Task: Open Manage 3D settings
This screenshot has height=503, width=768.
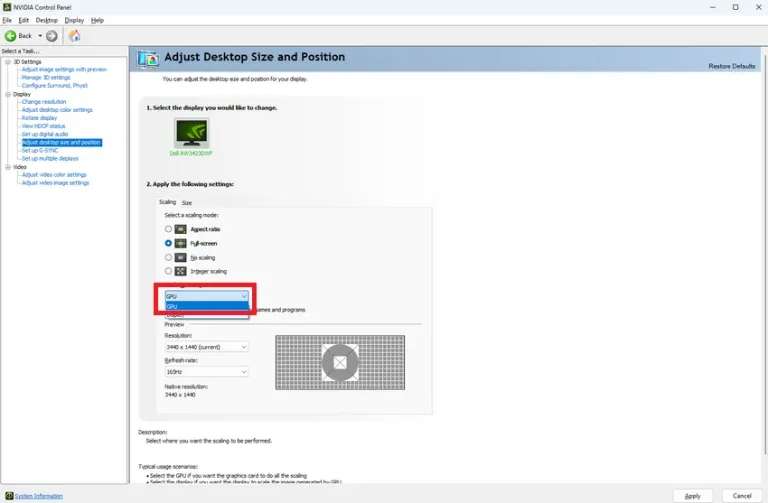Action: (46, 77)
